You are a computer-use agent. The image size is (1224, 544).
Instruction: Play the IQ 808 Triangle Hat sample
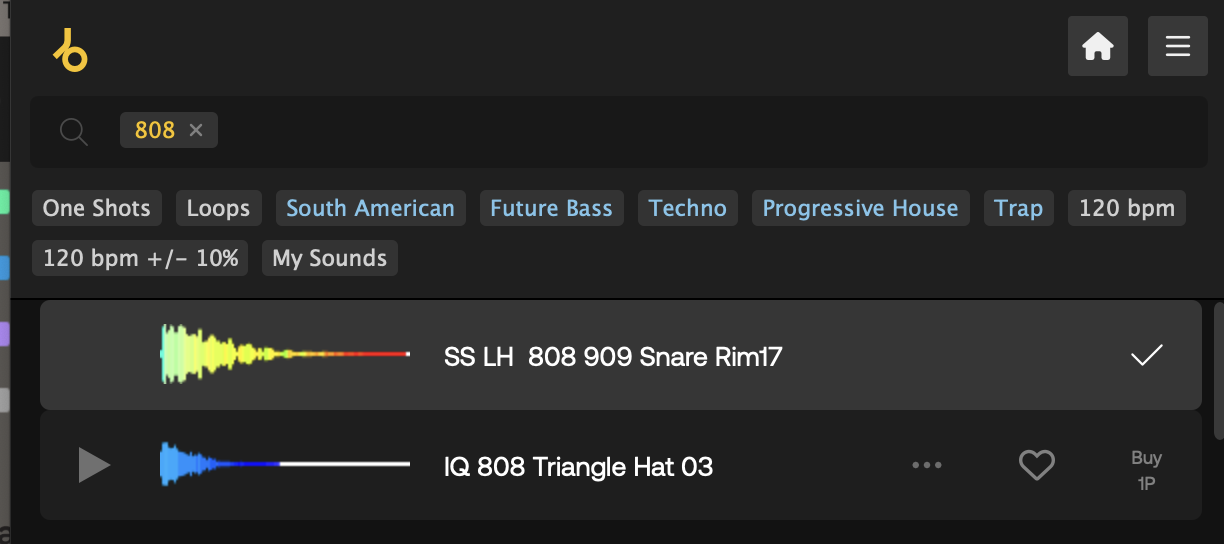click(x=94, y=465)
